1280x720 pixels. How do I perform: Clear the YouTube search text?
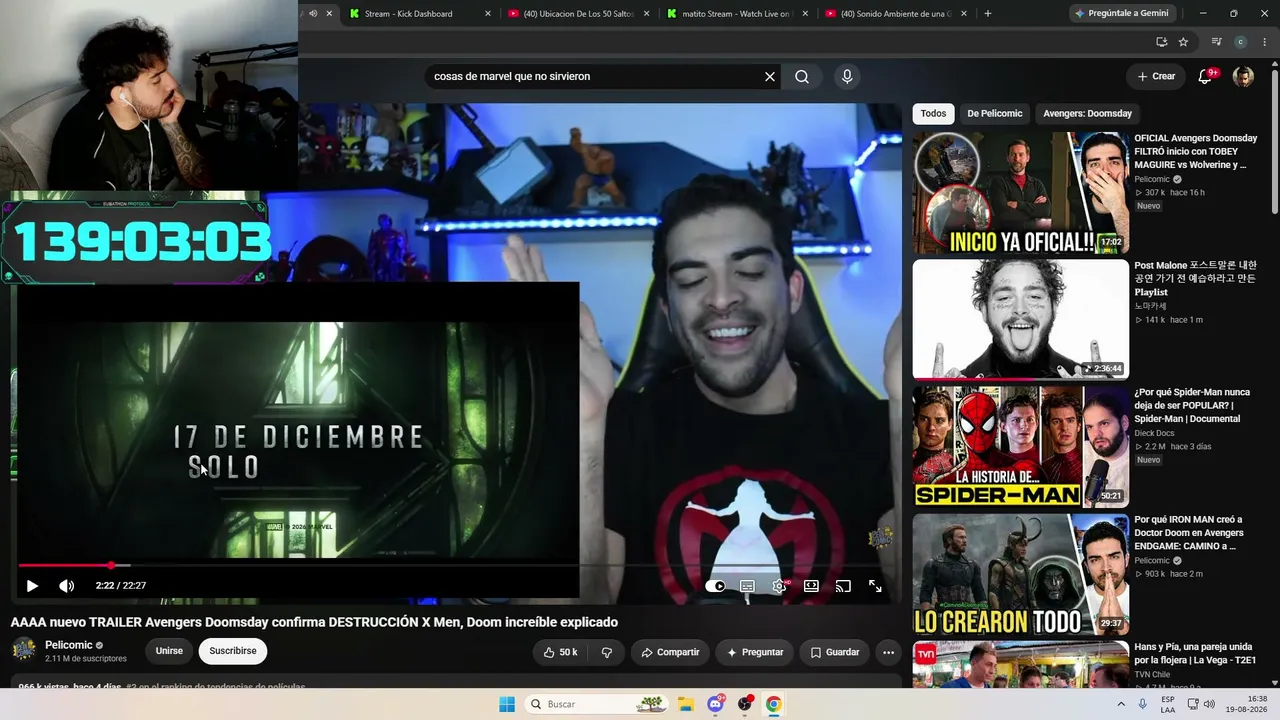(x=770, y=77)
